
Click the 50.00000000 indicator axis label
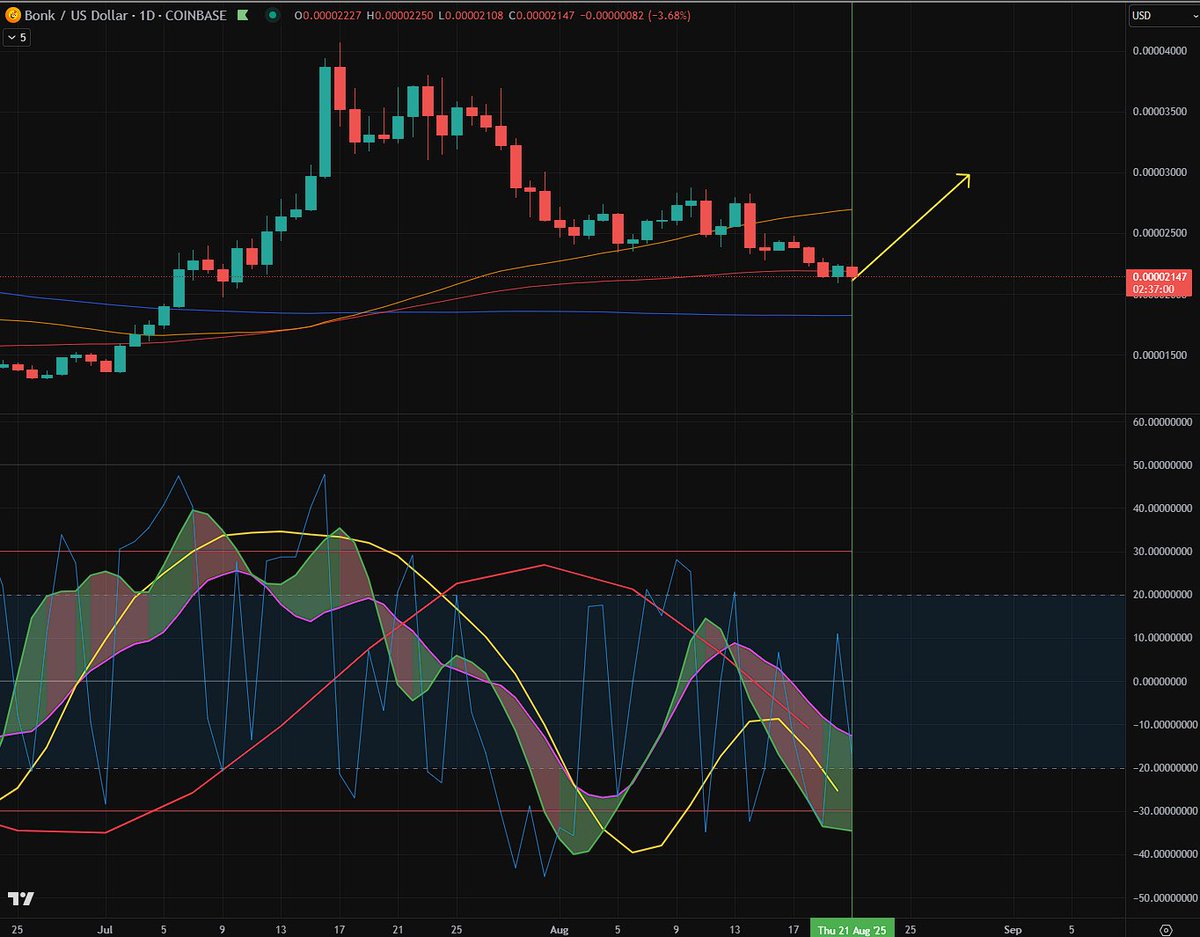[1162, 465]
